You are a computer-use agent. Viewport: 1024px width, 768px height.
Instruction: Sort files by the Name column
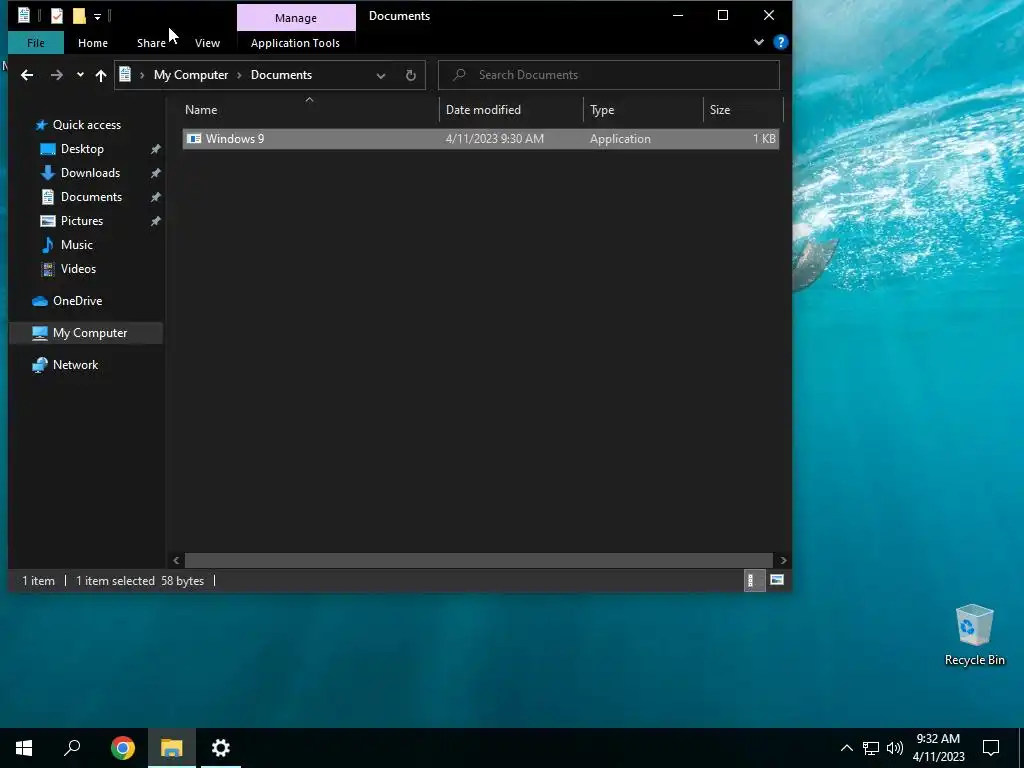(310, 110)
